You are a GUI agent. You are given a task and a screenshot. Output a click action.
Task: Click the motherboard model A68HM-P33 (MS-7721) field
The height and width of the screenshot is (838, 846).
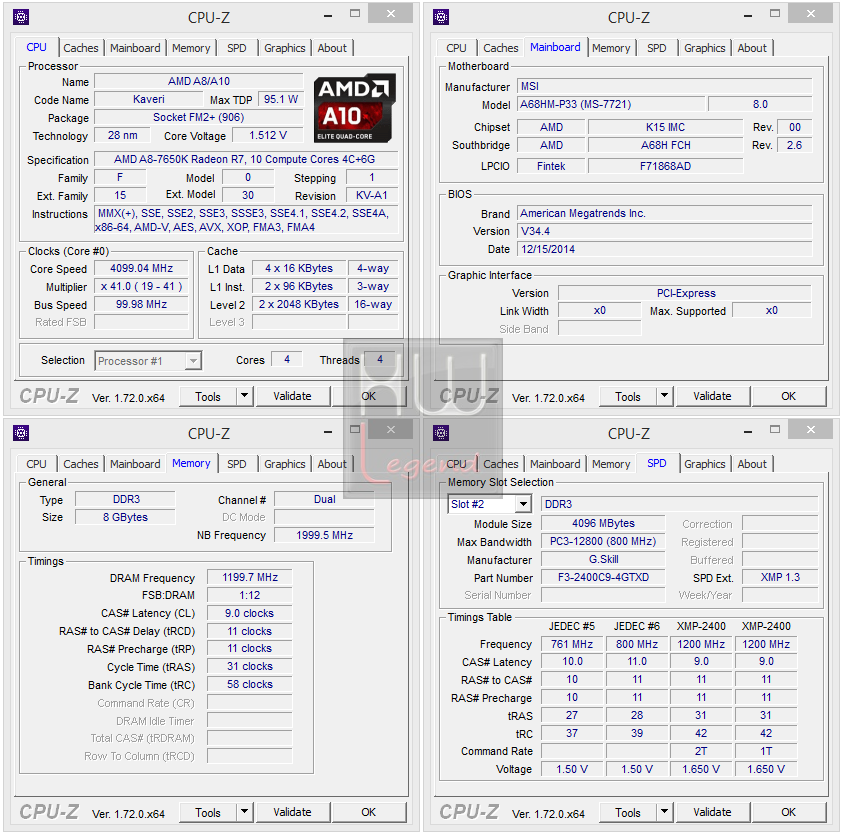(x=611, y=104)
